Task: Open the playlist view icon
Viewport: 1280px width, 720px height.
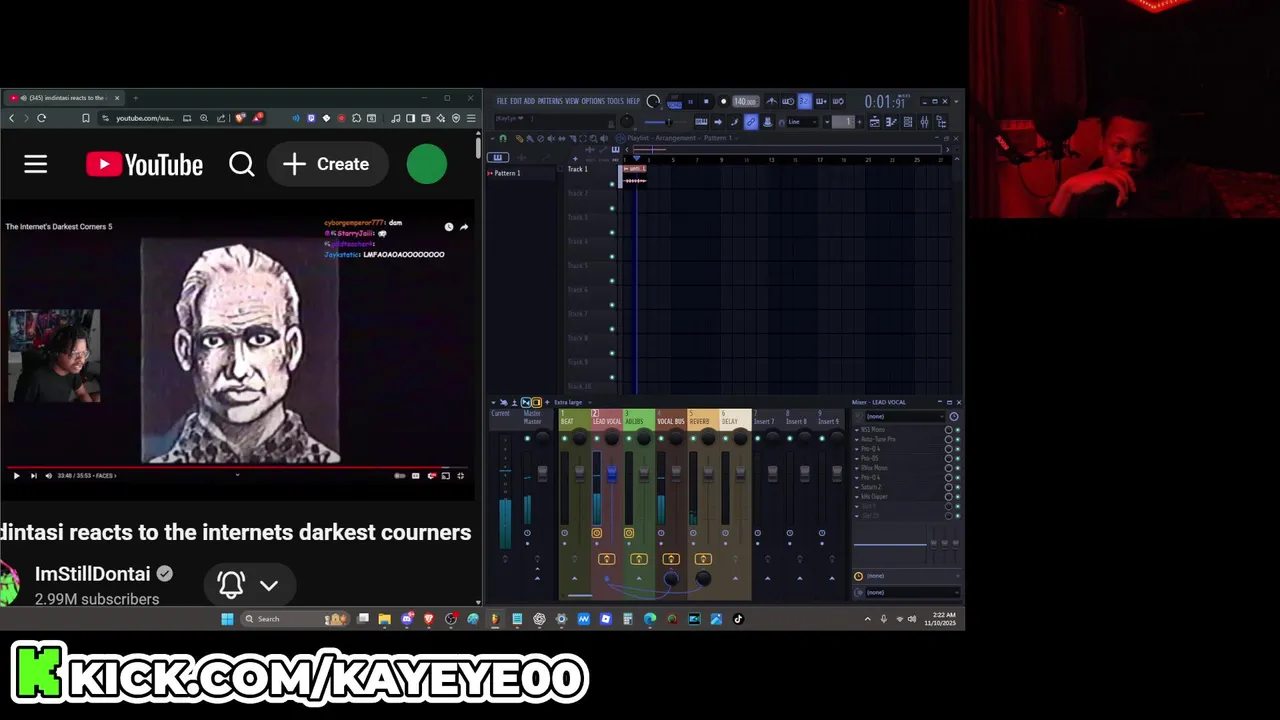Action: (874, 122)
